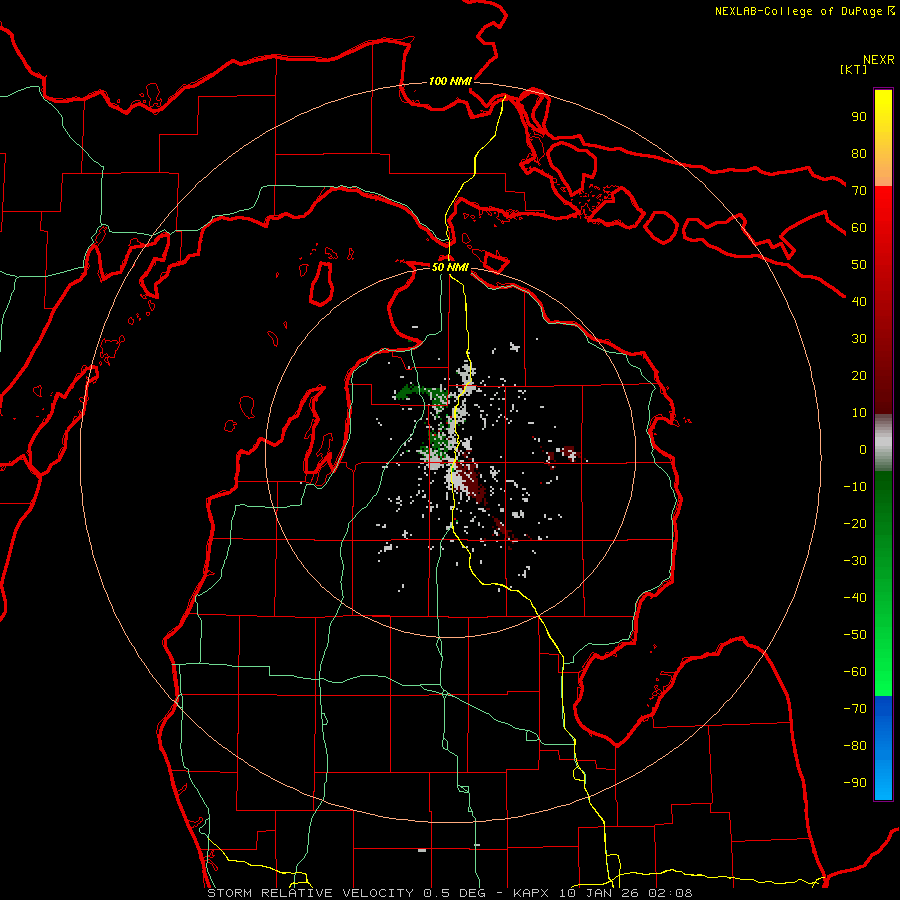Click the 80 value on velocity scale
Image resolution: width=900 pixels, height=900 pixels.
click(859, 153)
